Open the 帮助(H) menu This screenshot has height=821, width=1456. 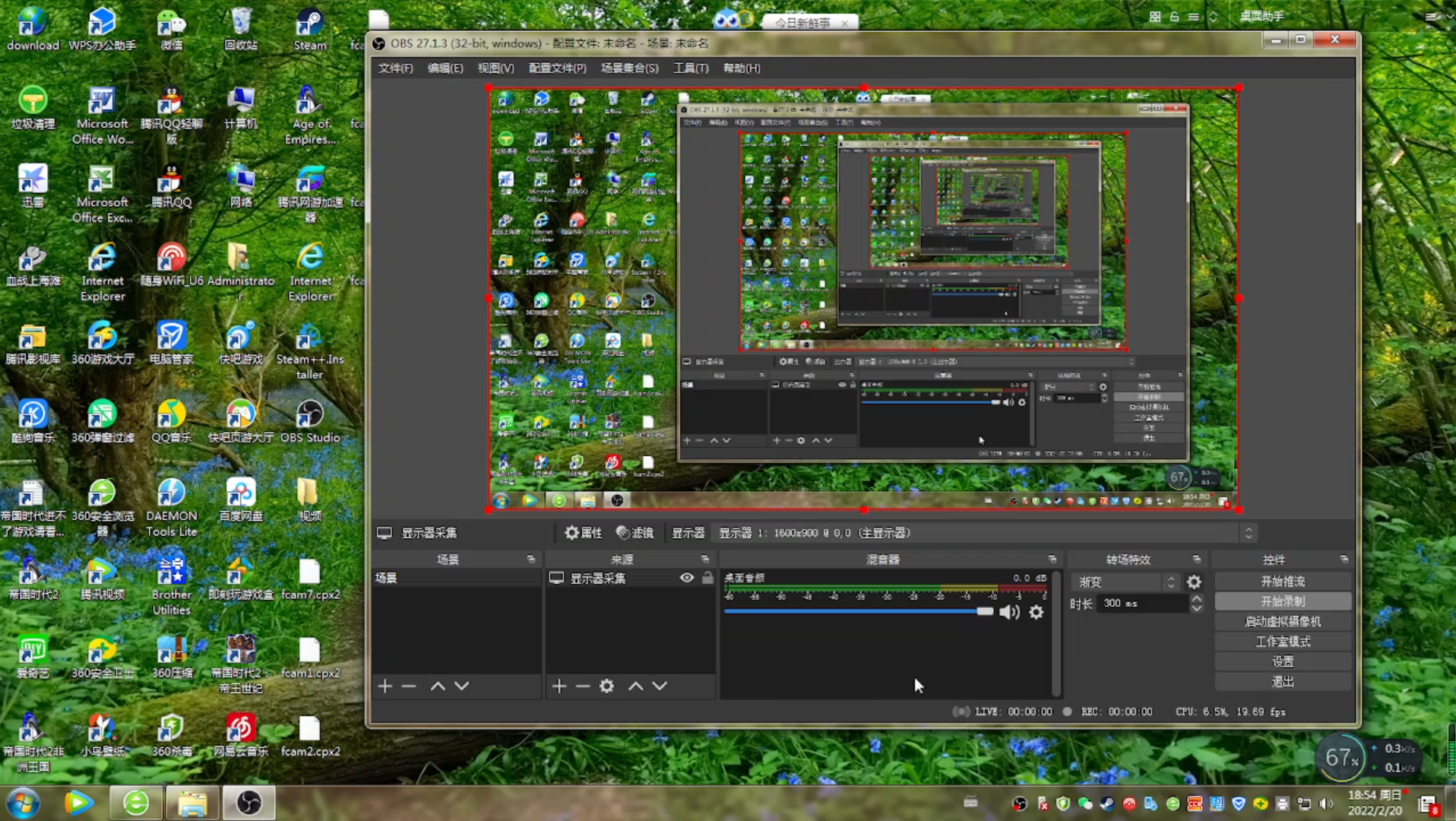pyautogui.click(x=741, y=68)
